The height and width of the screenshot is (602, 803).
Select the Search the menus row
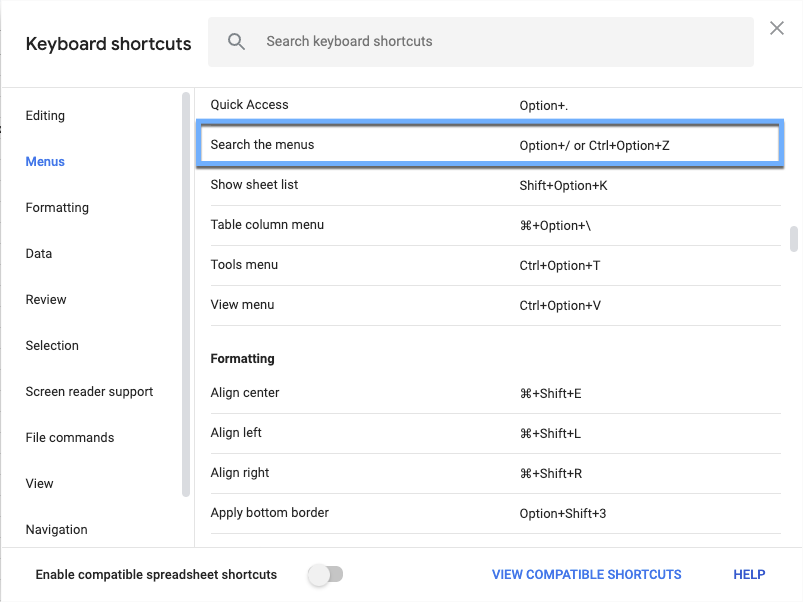coord(490,145)
